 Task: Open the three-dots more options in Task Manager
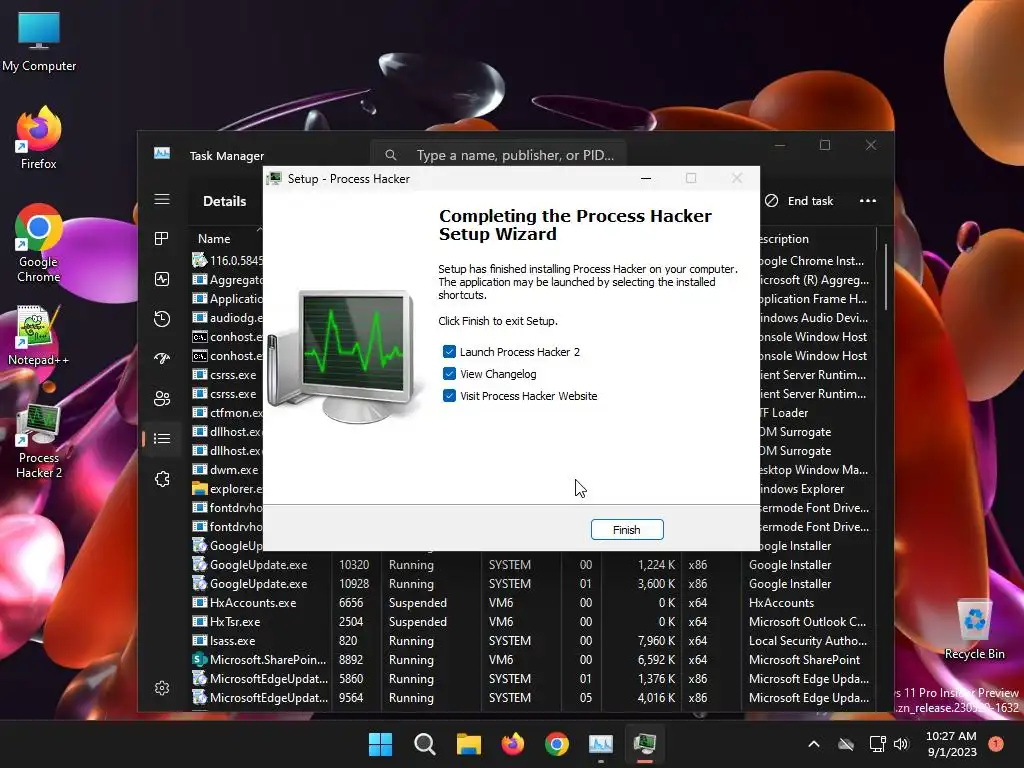868,200
